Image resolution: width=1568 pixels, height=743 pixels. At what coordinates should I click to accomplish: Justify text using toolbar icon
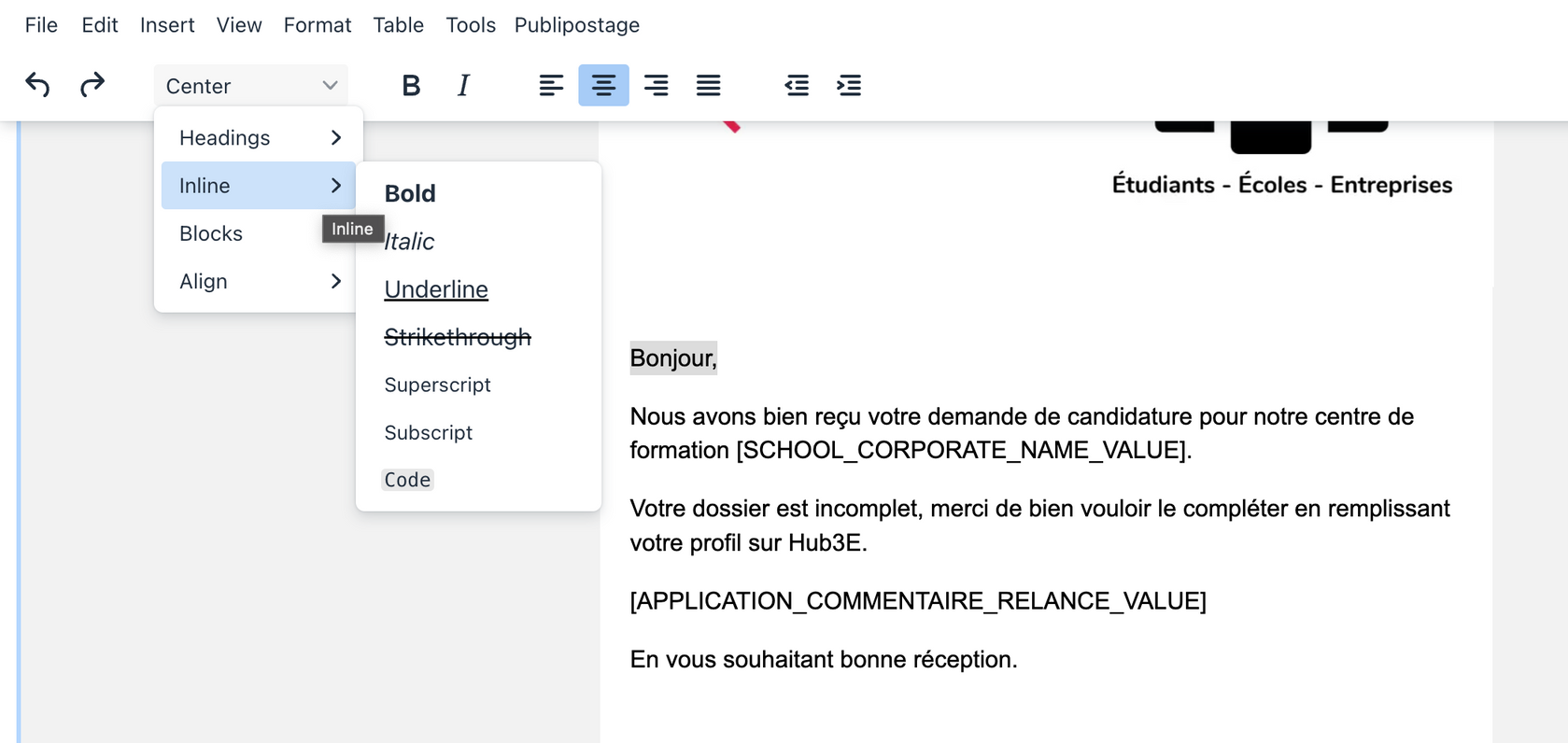click(x=708, y=85)
